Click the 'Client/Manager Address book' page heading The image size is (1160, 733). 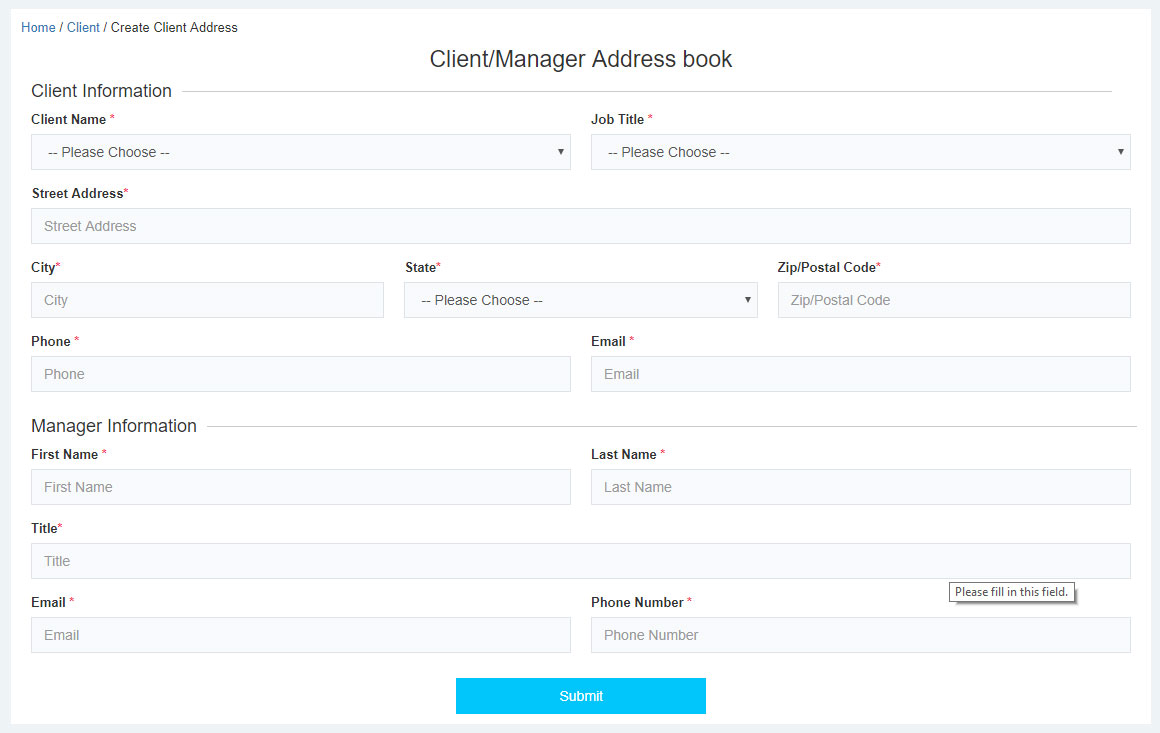(x=580, y=59)
